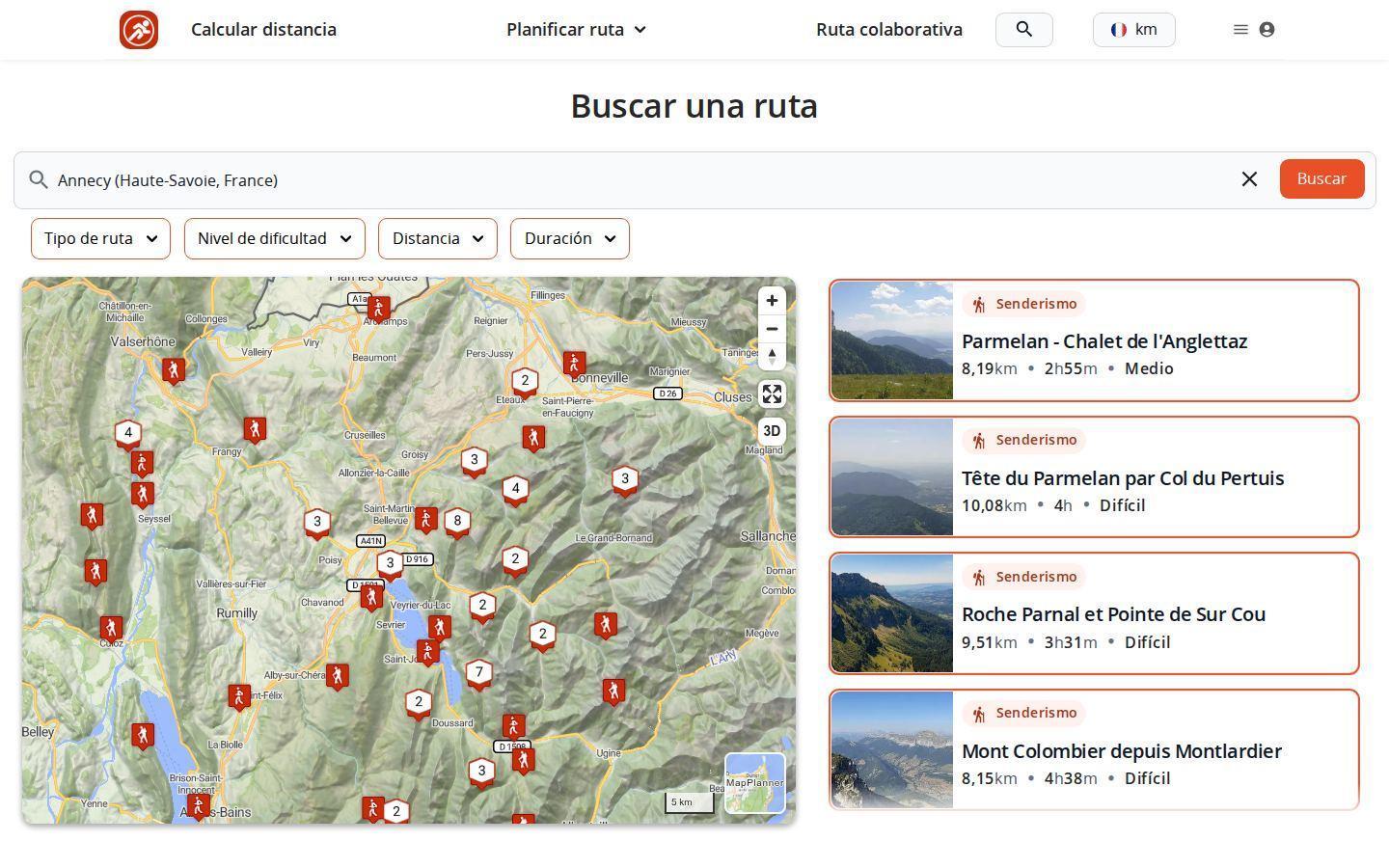Enter fullscreen map mode

(772, 394)
